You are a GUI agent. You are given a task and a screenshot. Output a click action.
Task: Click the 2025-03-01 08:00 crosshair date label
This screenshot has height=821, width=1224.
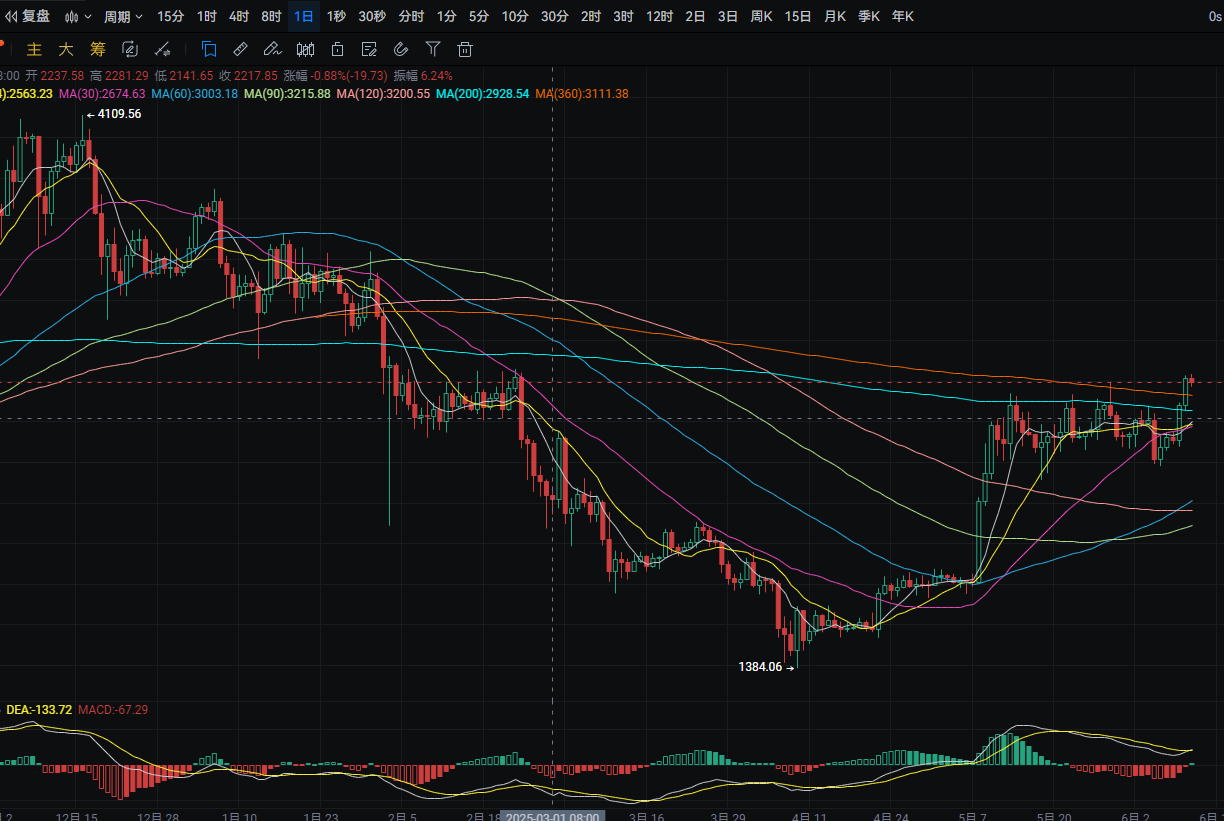(x=552, y=816)
